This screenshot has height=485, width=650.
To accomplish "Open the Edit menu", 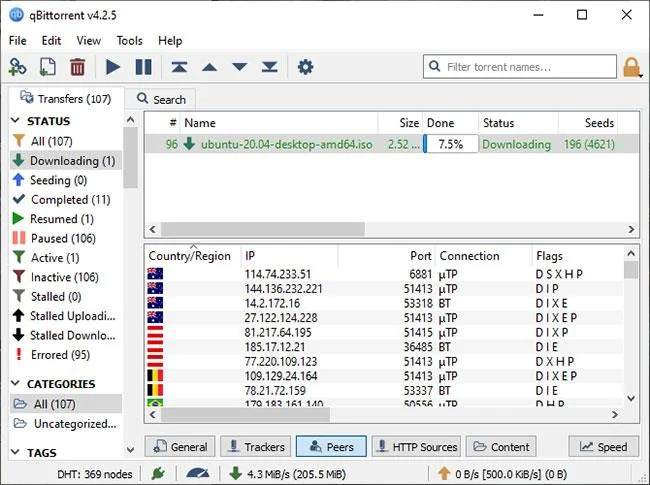I will click(51, 41).
